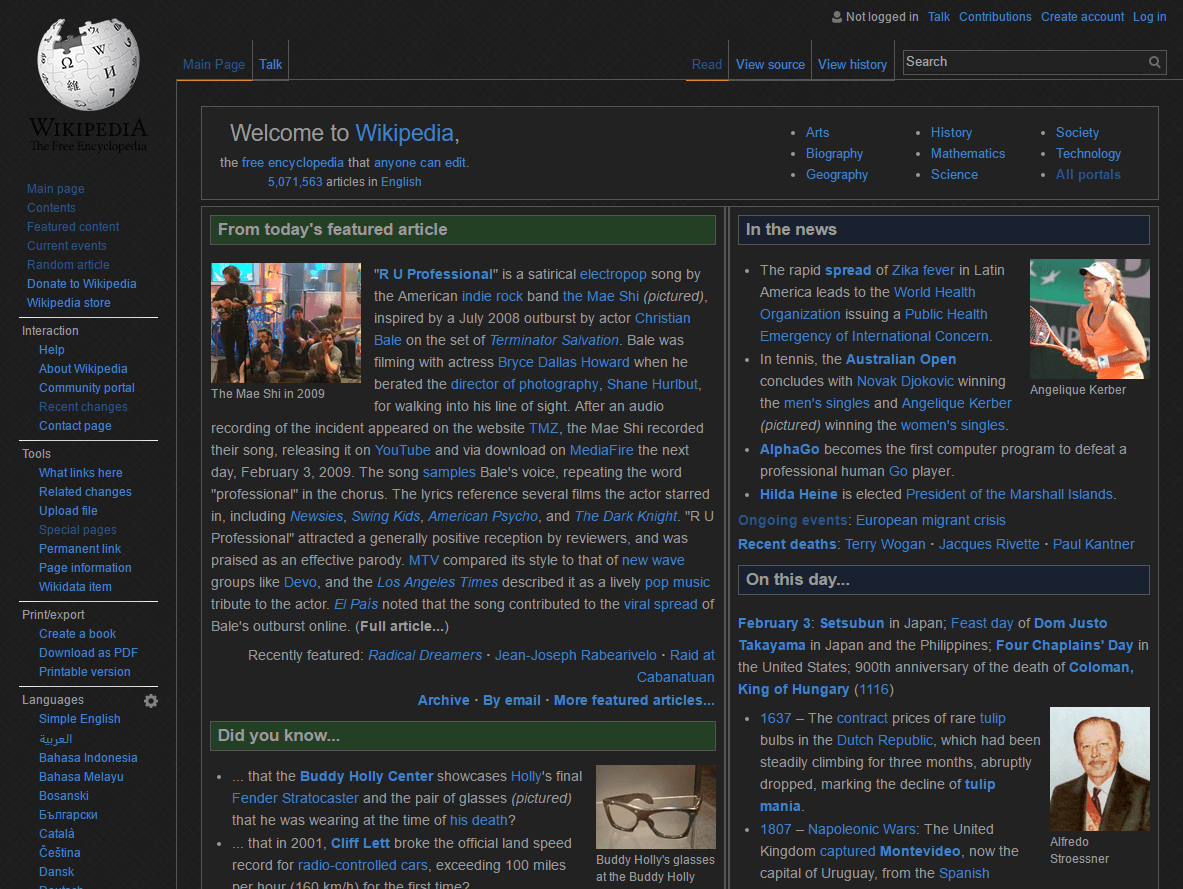Switch Wikipedia to Simple English
Viewport: 1183px width, 889px height.
coord(79,718)
